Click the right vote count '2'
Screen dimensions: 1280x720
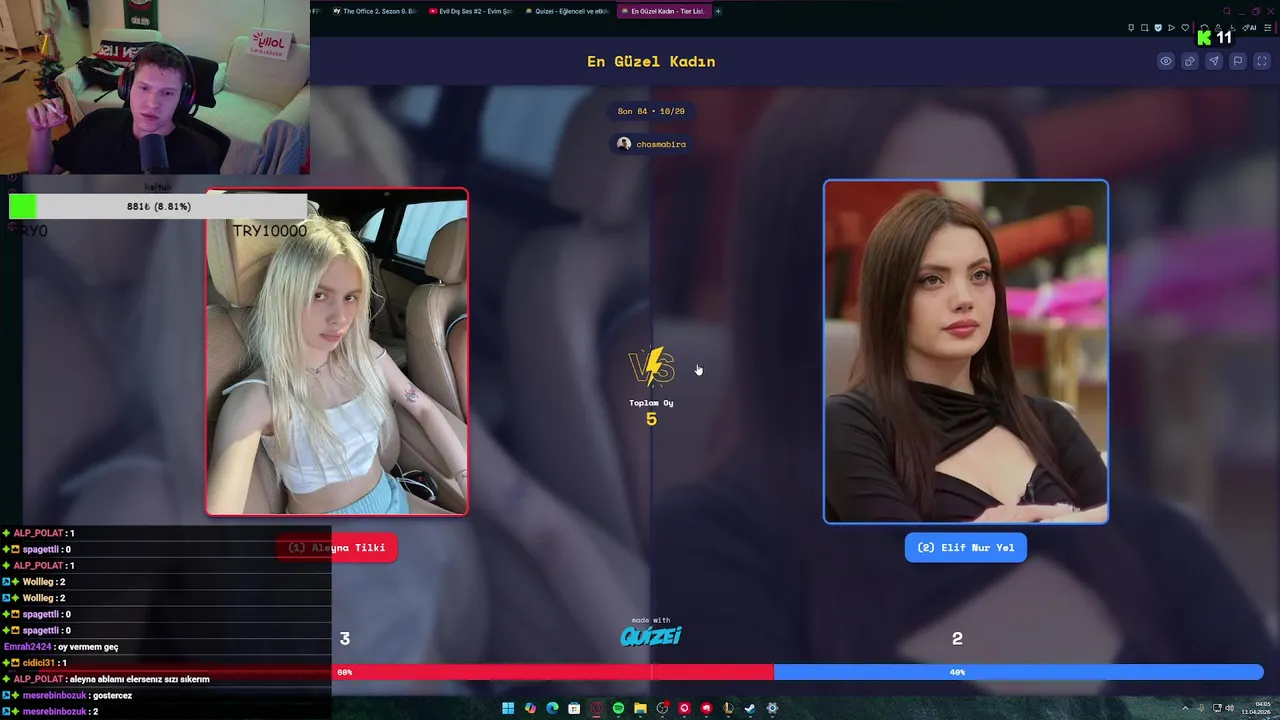coord(957,638)
